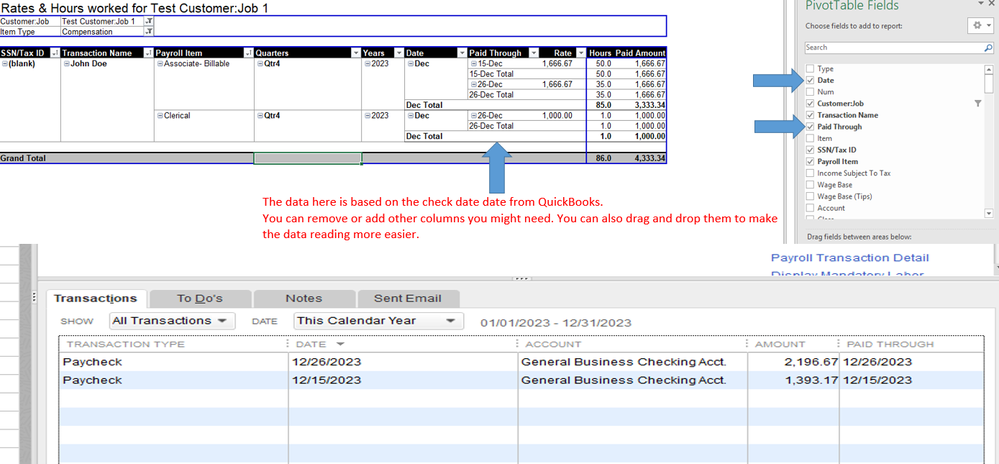Uncheck the Payroll Item field checkbox

click(810, 162)
